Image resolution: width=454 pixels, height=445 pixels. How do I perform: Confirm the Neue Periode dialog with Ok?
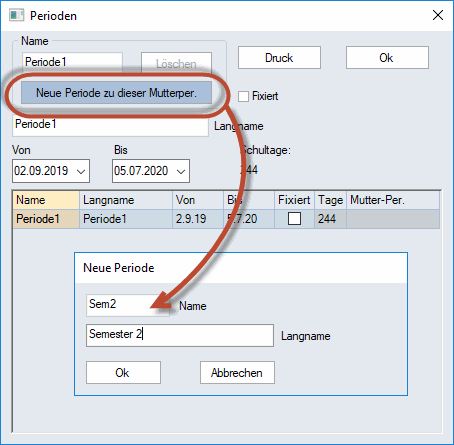click(x=123, y=373)
